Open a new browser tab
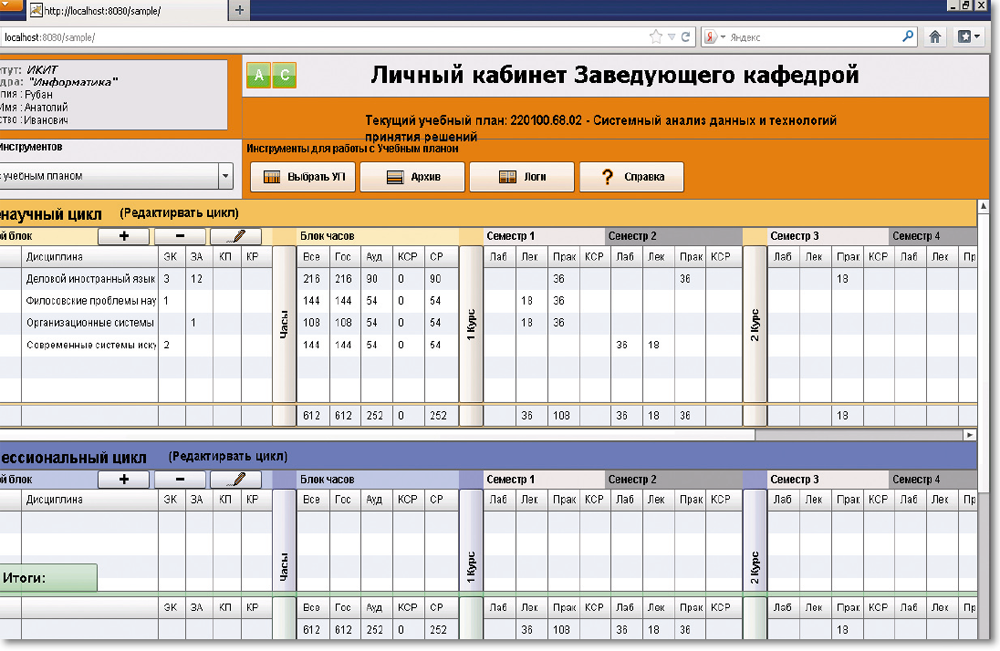Image resolution: width=1000 pixels, height=651 pixels. (239, 11)
